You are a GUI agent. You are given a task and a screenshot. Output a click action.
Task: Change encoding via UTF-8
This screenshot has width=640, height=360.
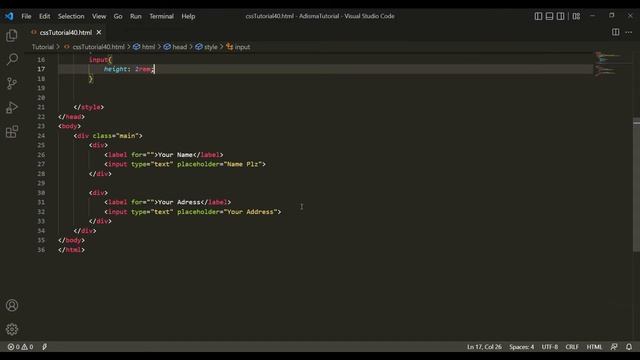click(549, 347)
